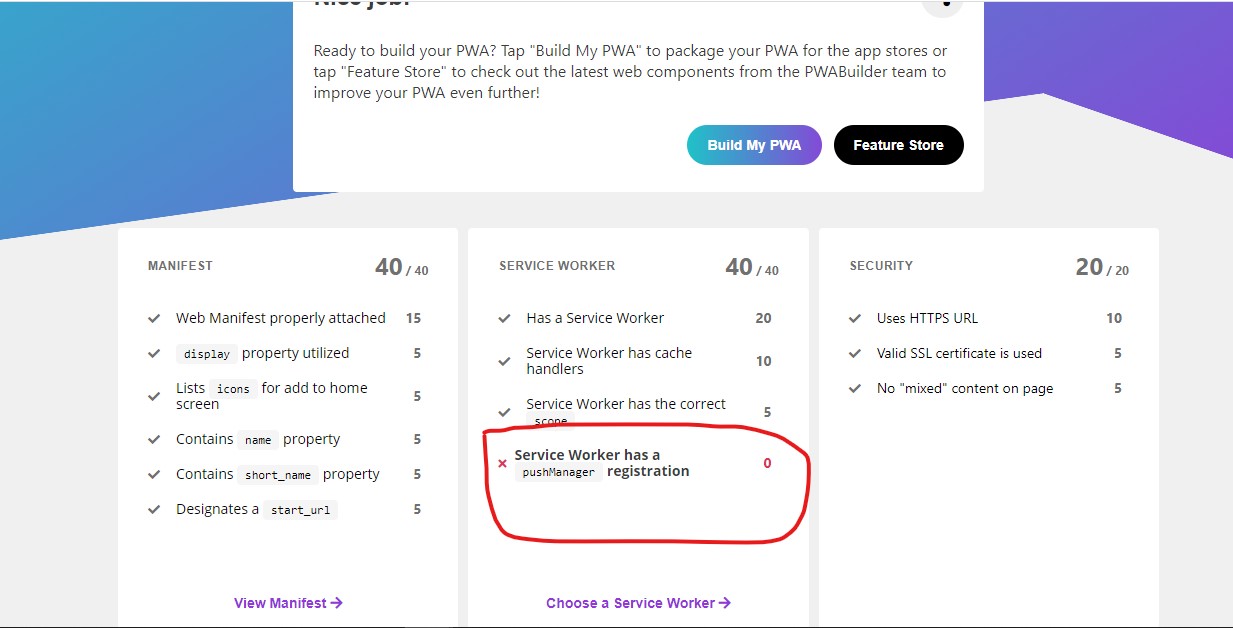This screenshot has width=1233, height=628.
Task: Open the View Manifest link
Action: [288, 602]
